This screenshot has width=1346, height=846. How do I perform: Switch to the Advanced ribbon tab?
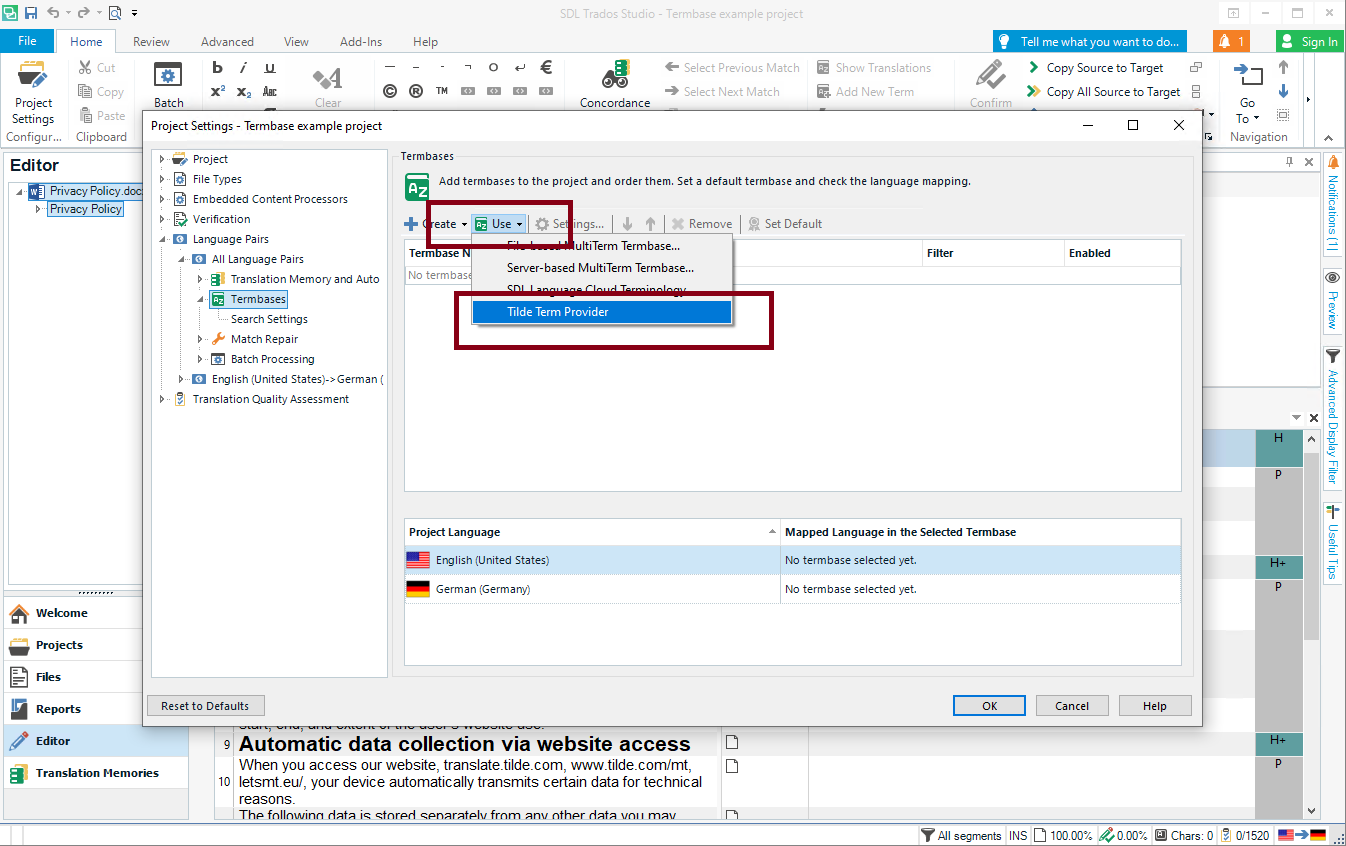(227, 42)
